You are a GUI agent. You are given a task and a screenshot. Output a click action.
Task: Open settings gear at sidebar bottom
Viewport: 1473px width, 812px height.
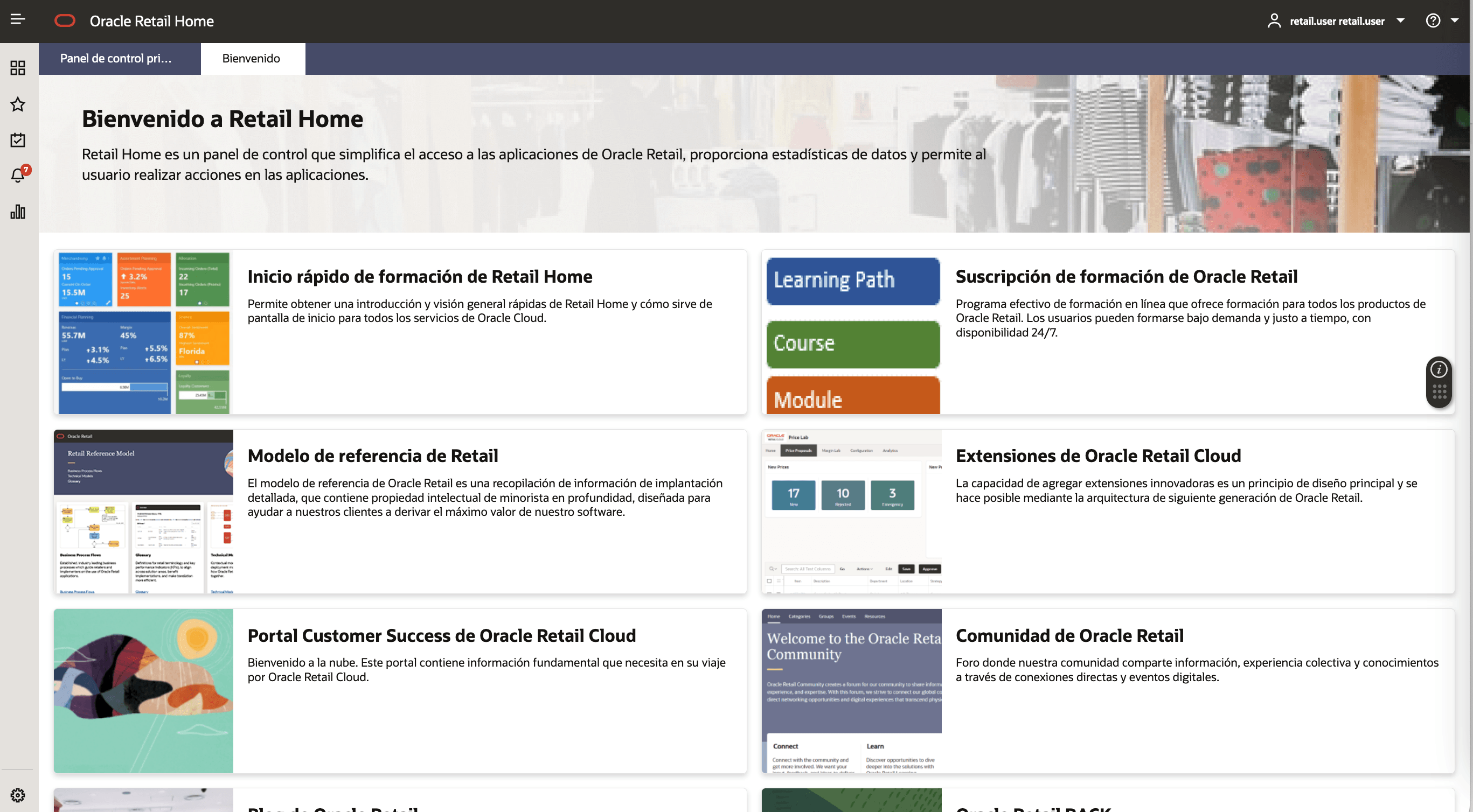18,795
